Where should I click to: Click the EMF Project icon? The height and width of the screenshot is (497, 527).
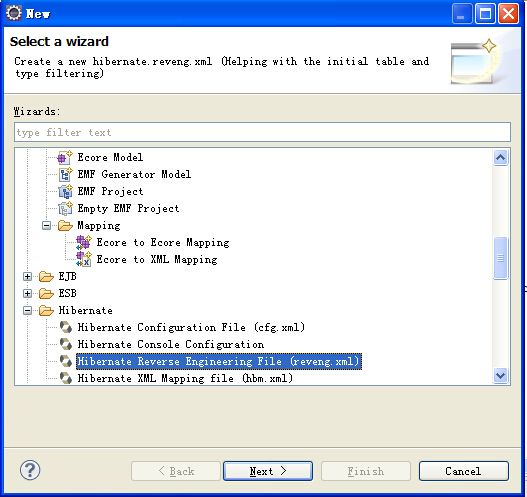point(65,192)
